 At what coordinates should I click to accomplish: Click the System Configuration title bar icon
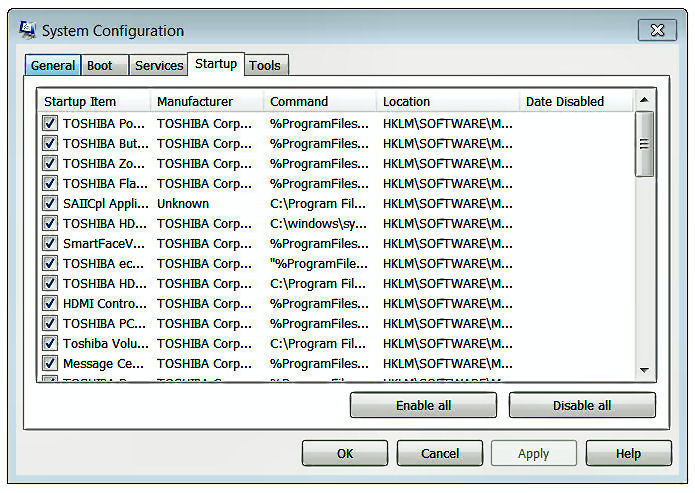tap(27, 30)
